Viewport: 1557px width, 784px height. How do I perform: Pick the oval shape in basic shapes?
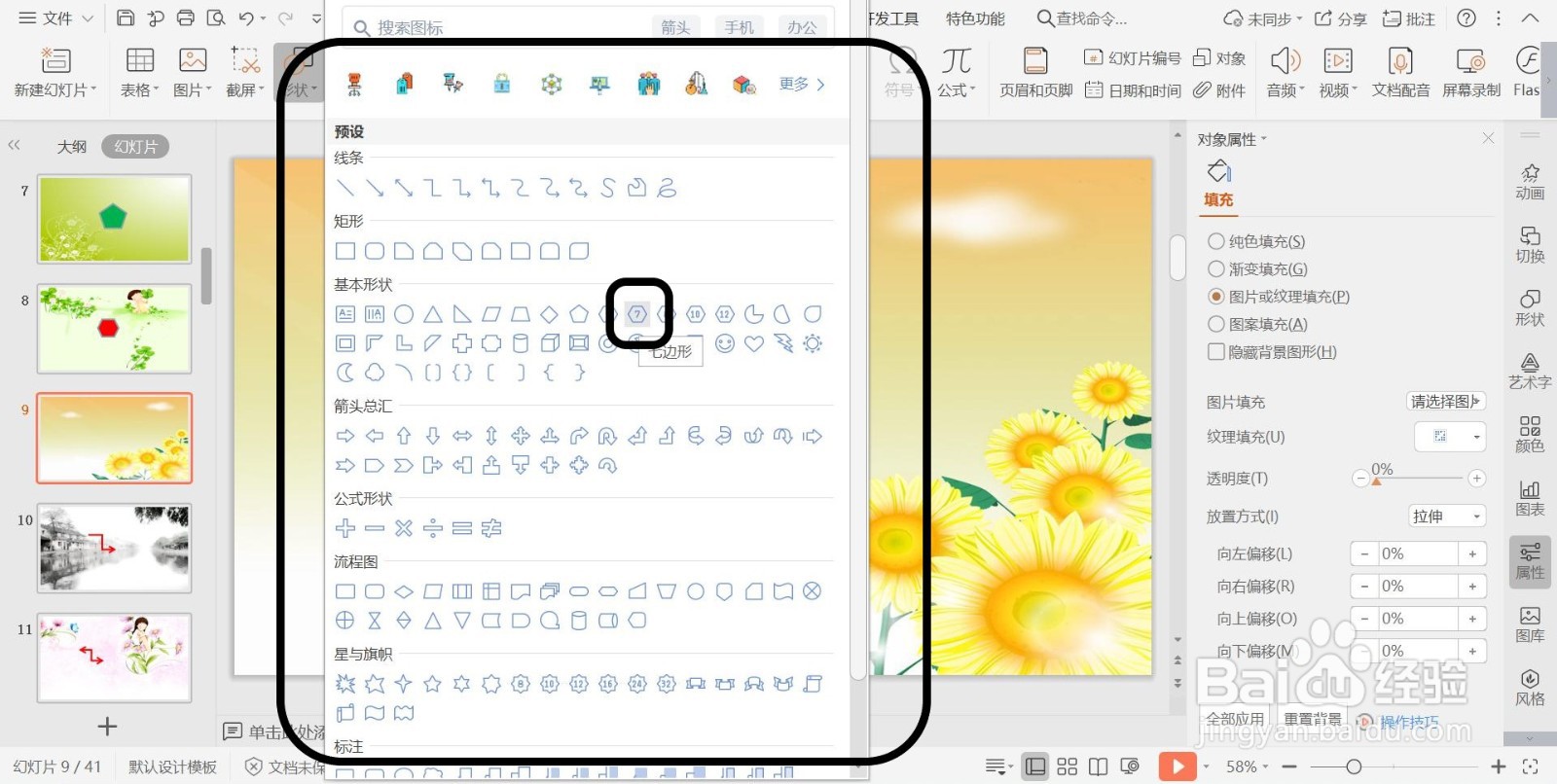pos(404,314)
